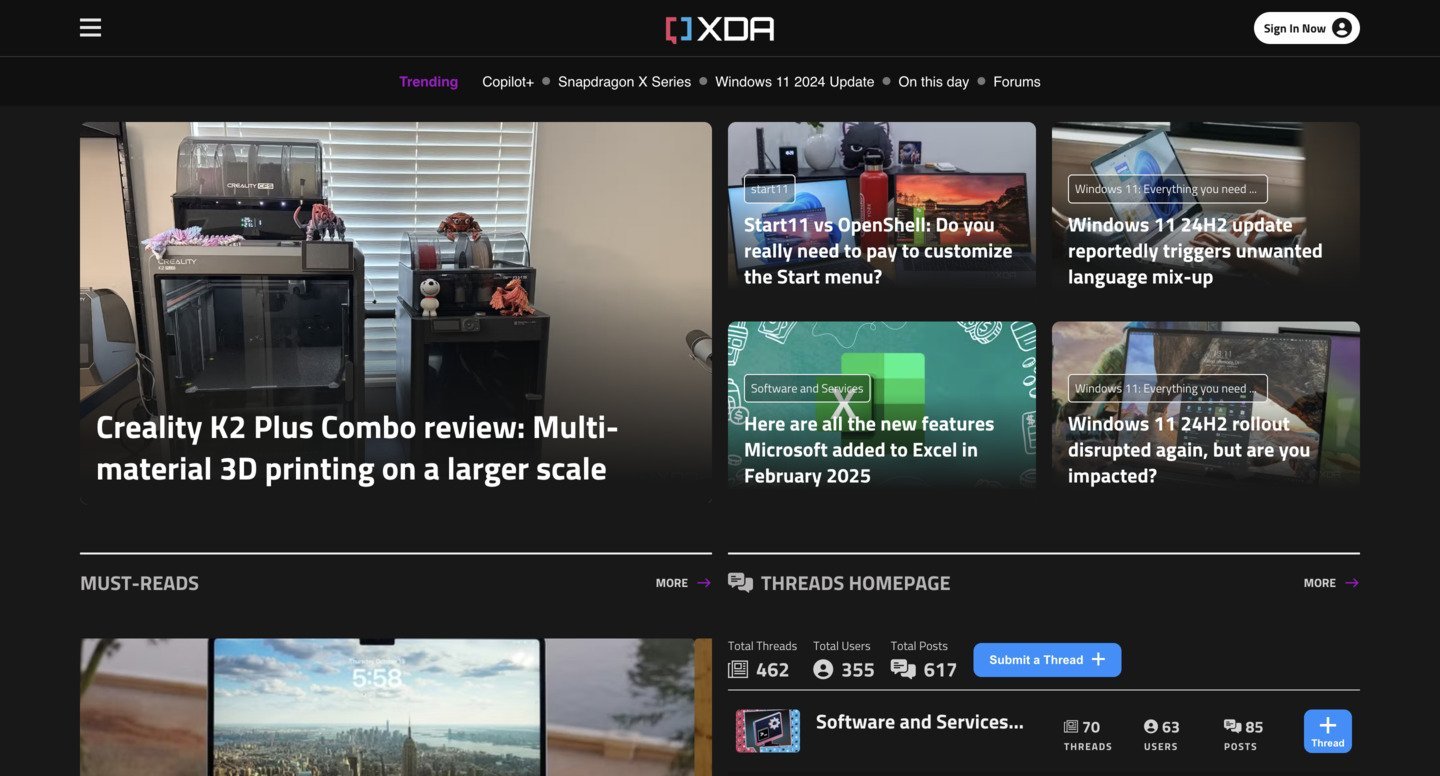Click the user avatar icon in Sign In button
This screenshot has width=1440, height=776.
1342,28
